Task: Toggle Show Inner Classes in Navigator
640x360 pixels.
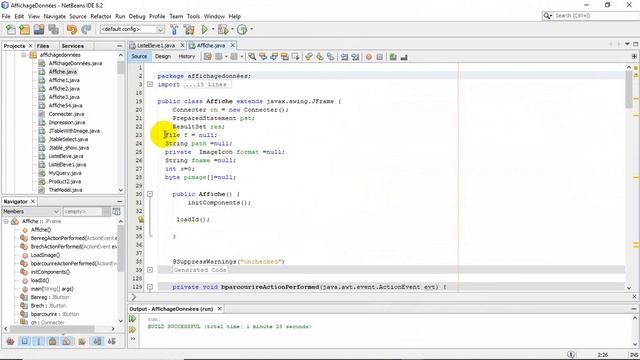Action: (x=67, y=341)
